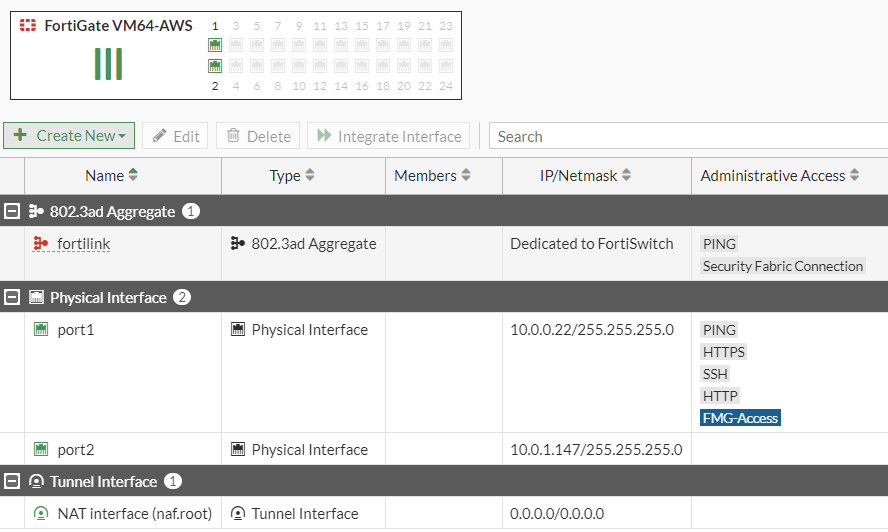Click the 802.3ad Aggregate group header icon
Screen dimensions: 888x532
[x=36, y=211]
